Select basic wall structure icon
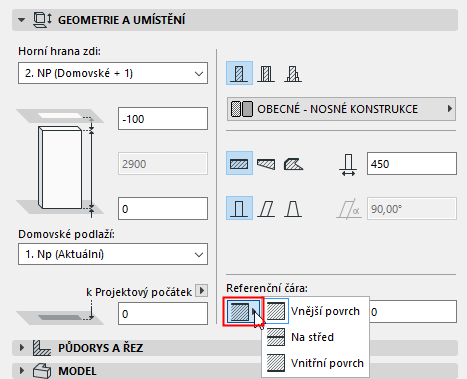467x379 pixels. tap(239, 73)
